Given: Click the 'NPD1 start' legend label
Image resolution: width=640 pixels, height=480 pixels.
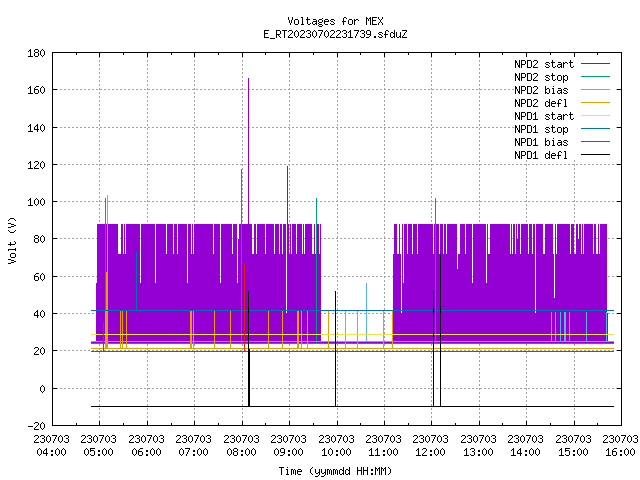Looking at the screenshot, I should pos(544,116).
